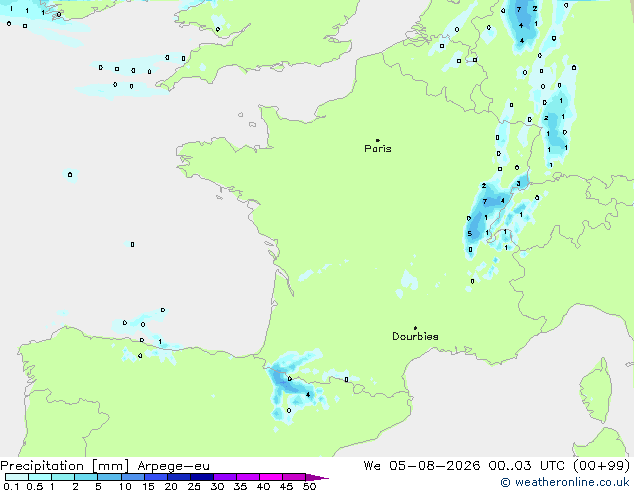Click the '(00+99)' forecast offset text

pos(602,466)
